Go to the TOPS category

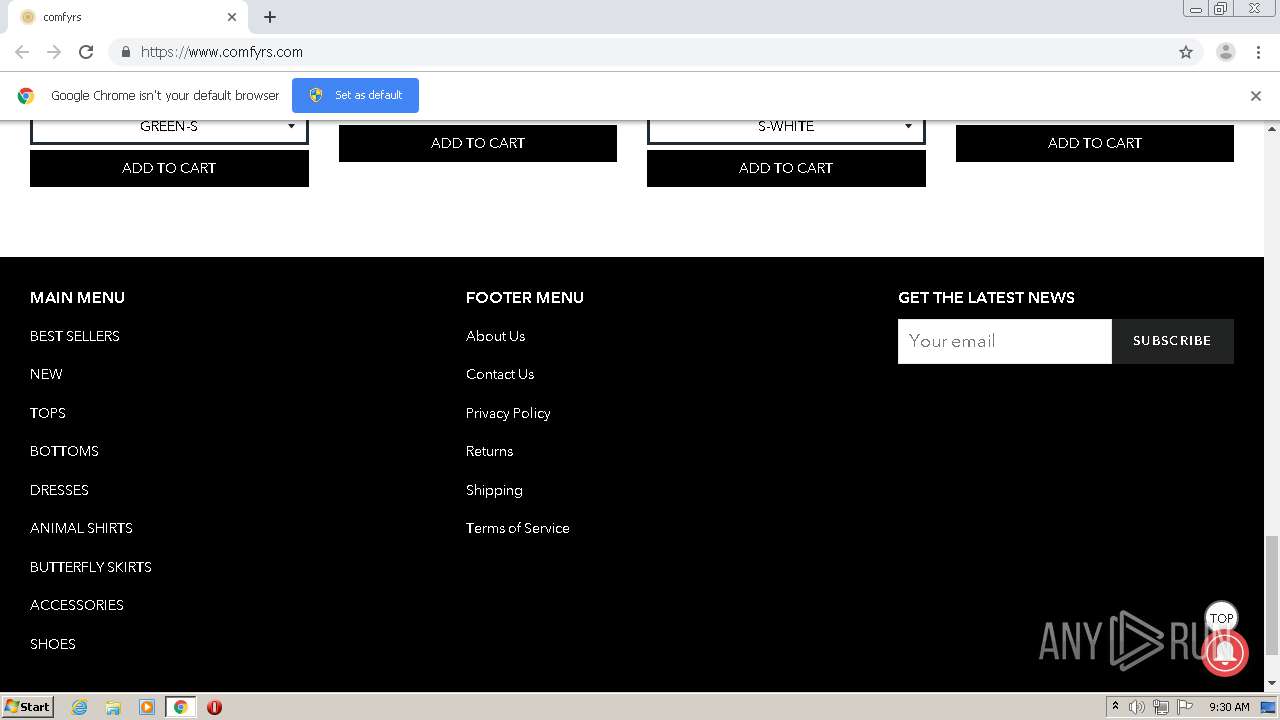(48, 413)
